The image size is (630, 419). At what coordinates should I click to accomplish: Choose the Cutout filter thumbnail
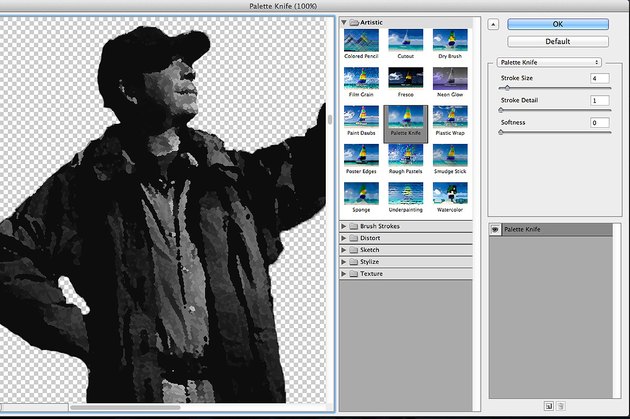[x=405, y=44]
